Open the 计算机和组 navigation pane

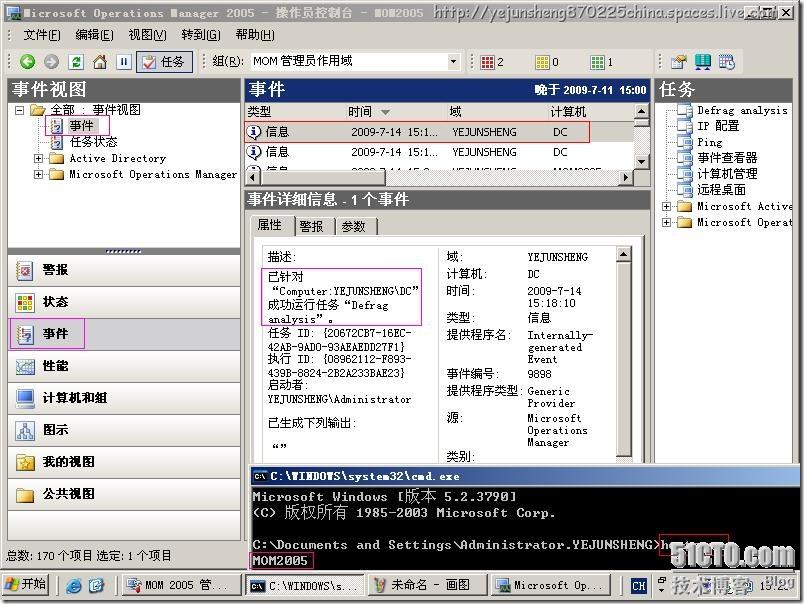[x=124, y=398]
